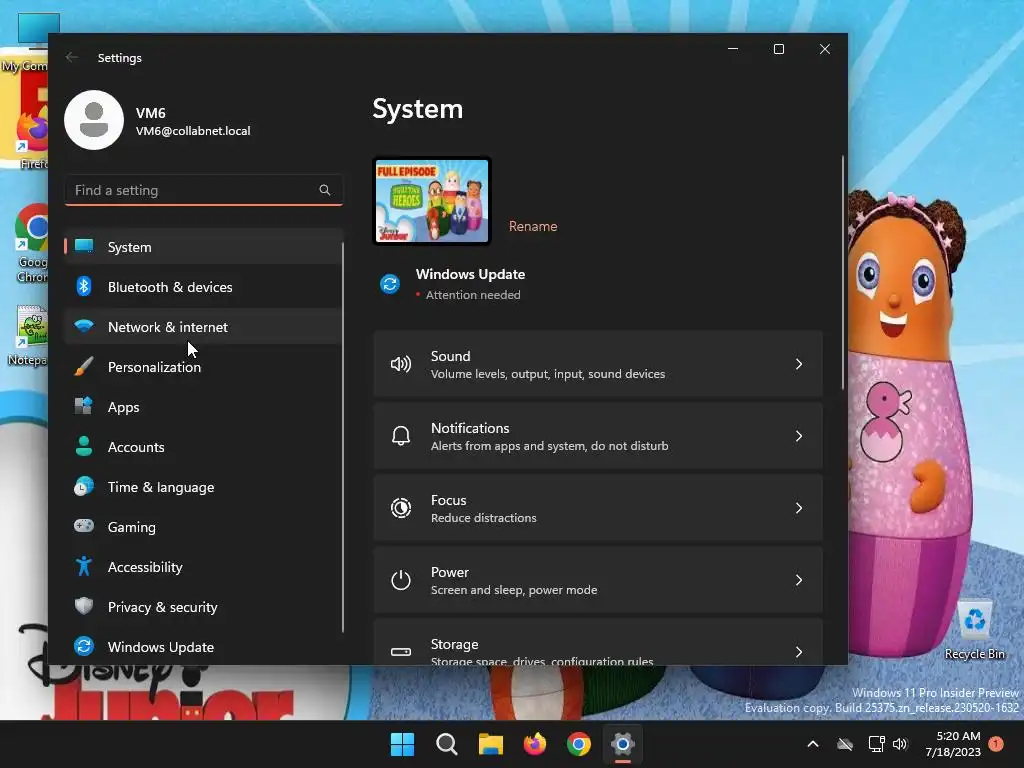The height and width of the screenshot is (768, 1024).
Task: Open Time & language category
Action: [x=203, y=487]
